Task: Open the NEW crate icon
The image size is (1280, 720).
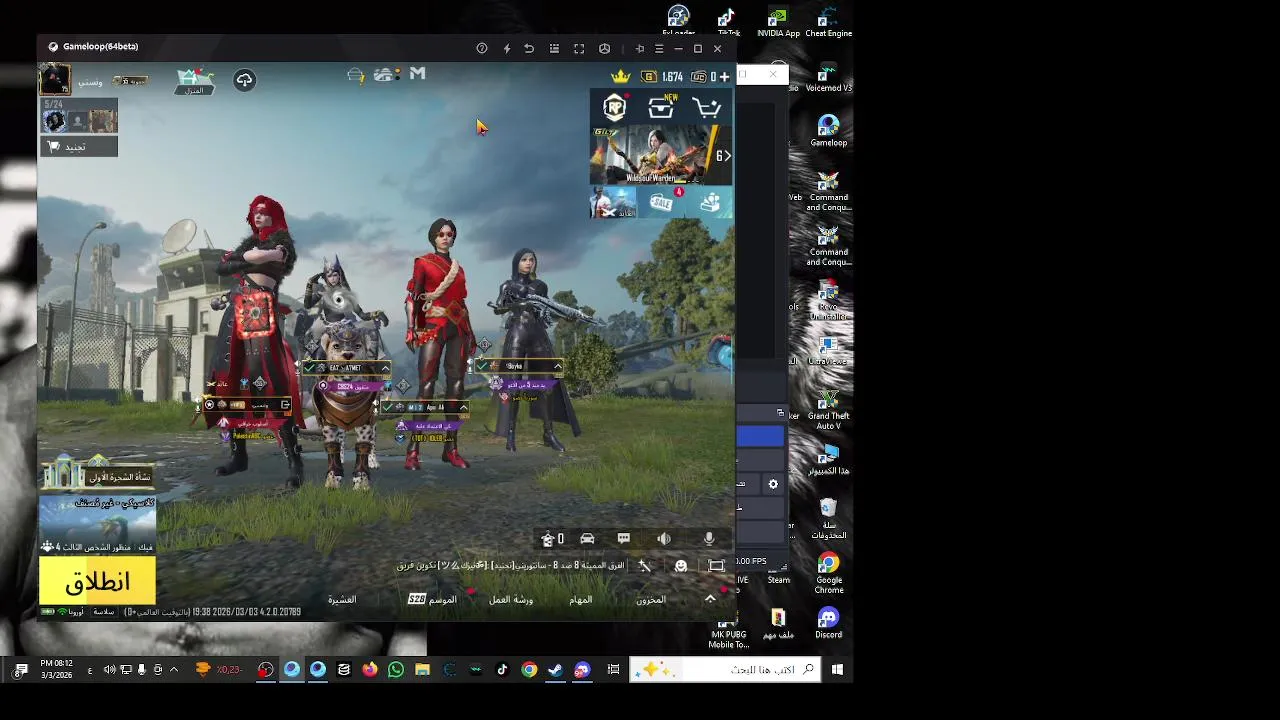Action: 661,108
